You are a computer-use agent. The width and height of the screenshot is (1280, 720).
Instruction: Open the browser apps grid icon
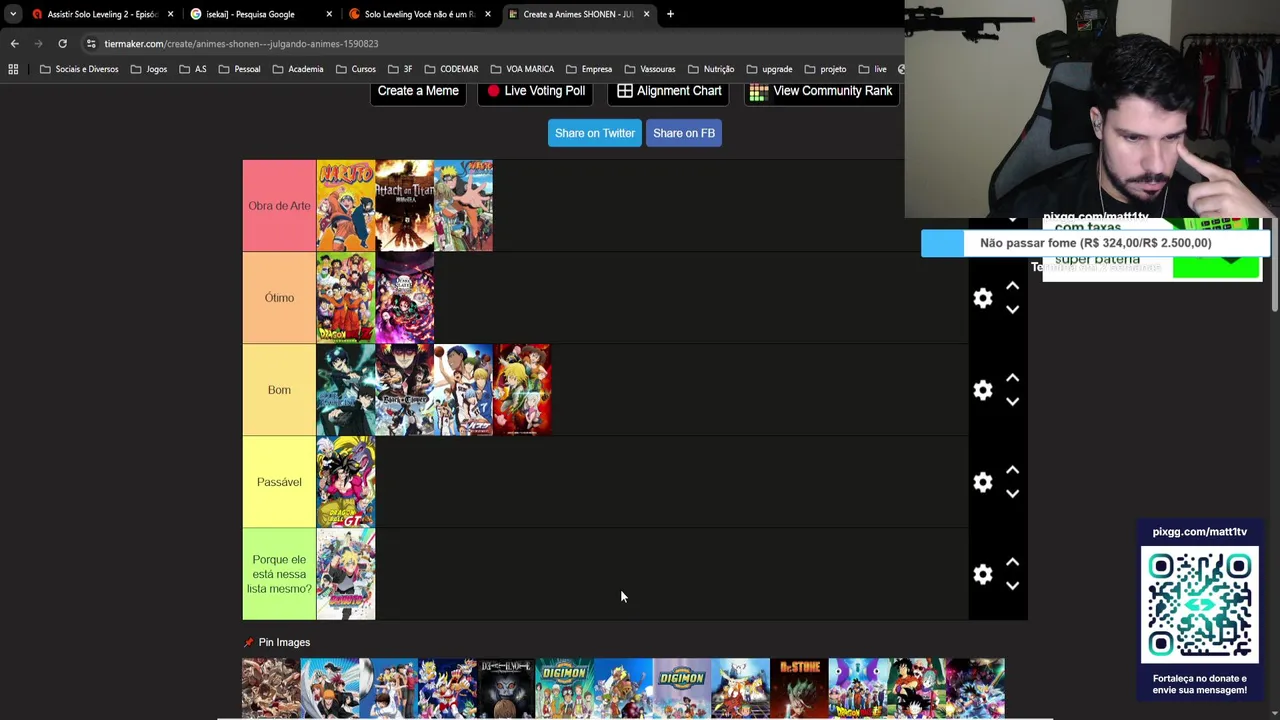point(13,69)
